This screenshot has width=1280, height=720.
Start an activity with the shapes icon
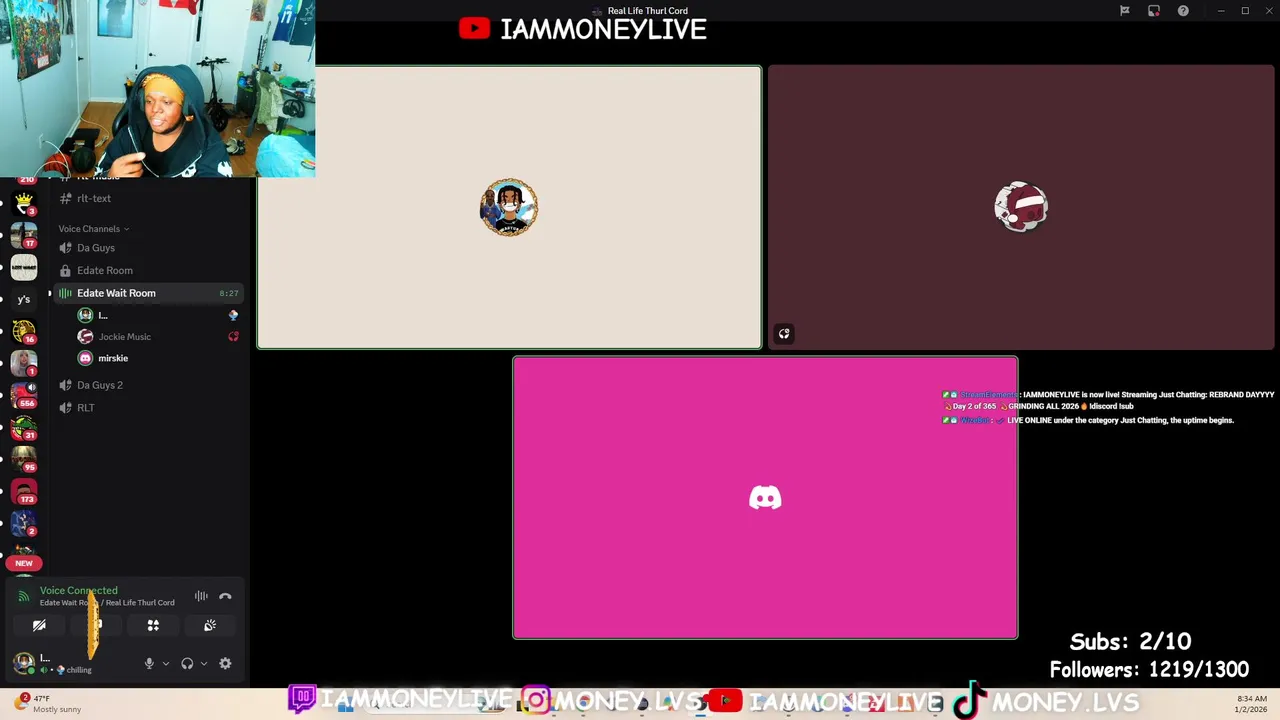pyautogui.click(x=153, y=626)
